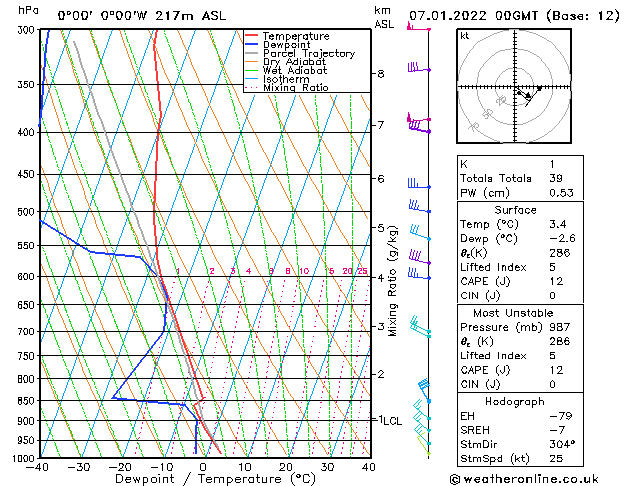Click the 'hPa' pressure unit label
Viewport: 629px width, 486px height.
28,11
